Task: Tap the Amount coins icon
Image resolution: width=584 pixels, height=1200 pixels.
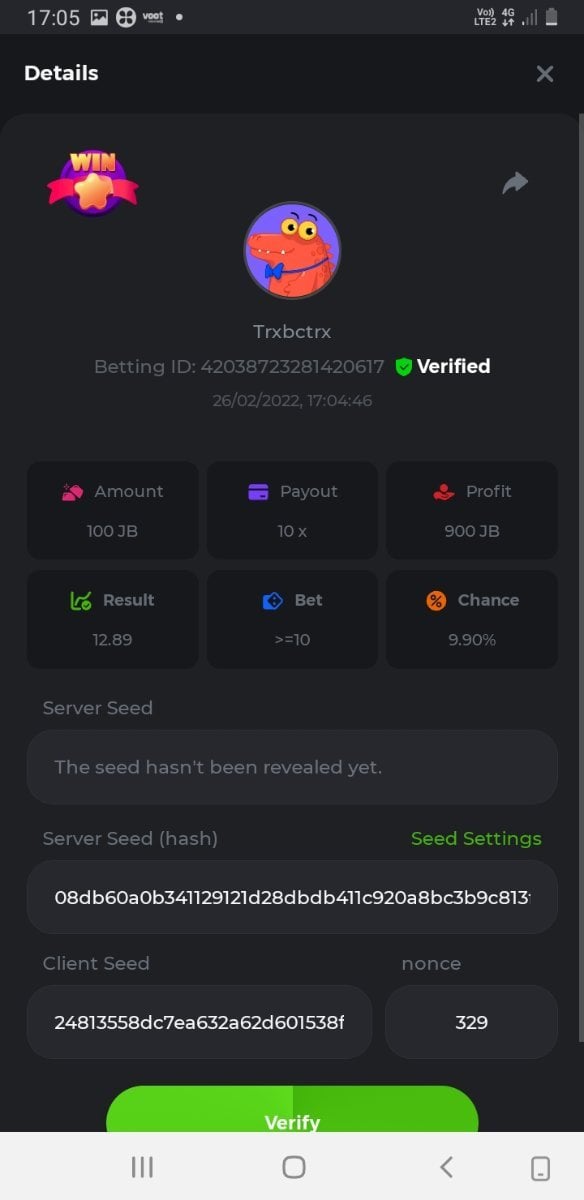Action: [x=72, y=492]
